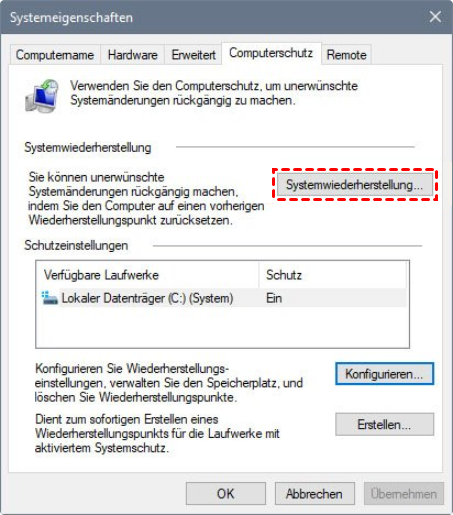Screen dimensions: 453x515
Task: Click the system protection computer icon
Action: pyautogui.click(x=42, y=95)
